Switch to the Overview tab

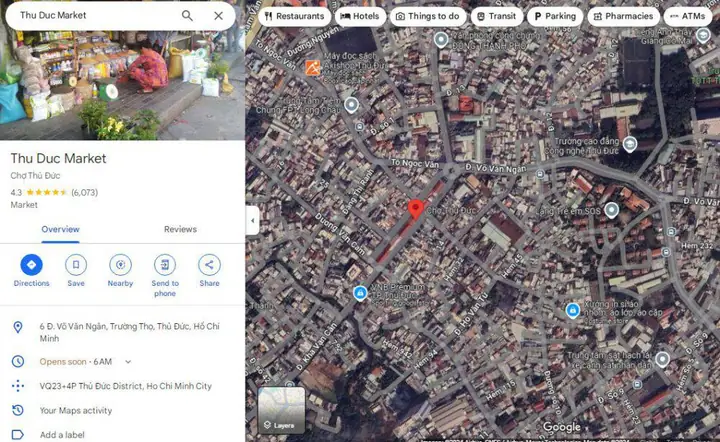pos(60,229)
